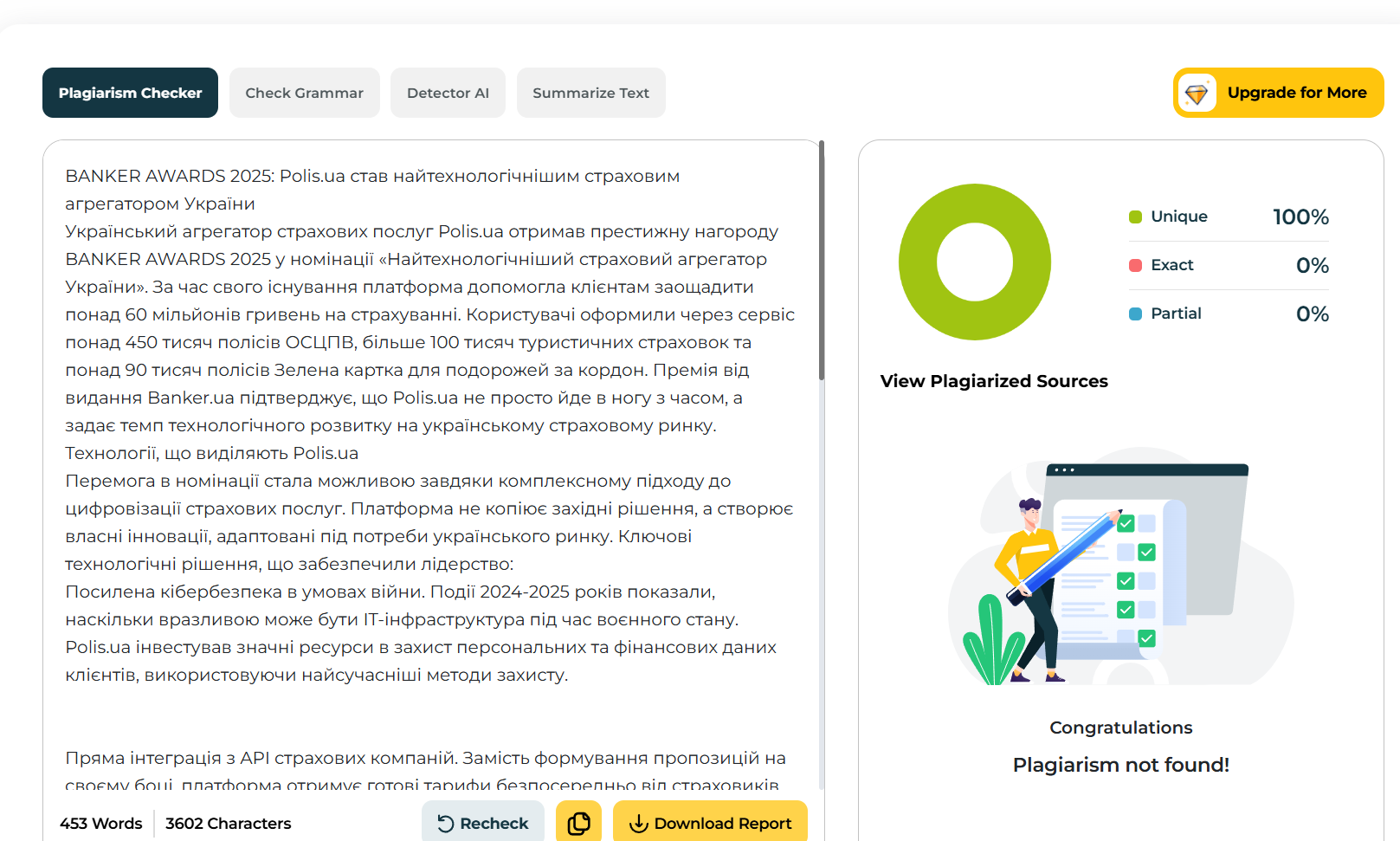Image resolution: width=1400 pixels, height=841 pixels.
Task: Click the checklist illustration image
Action: (x=1121, y=566)
